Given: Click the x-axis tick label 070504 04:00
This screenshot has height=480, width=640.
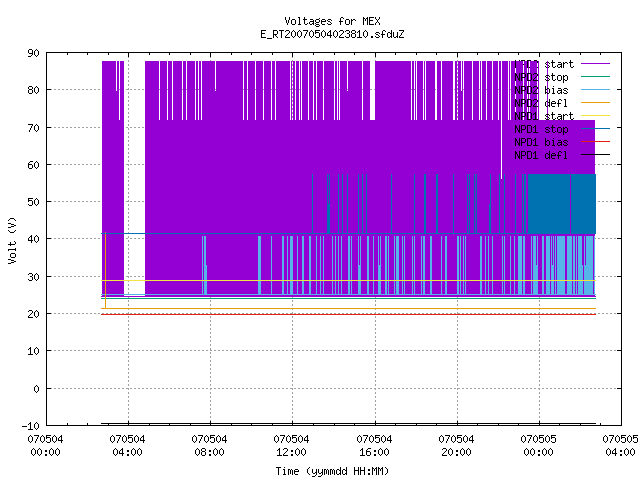Looking at the screenshot, I should point(127,446).
